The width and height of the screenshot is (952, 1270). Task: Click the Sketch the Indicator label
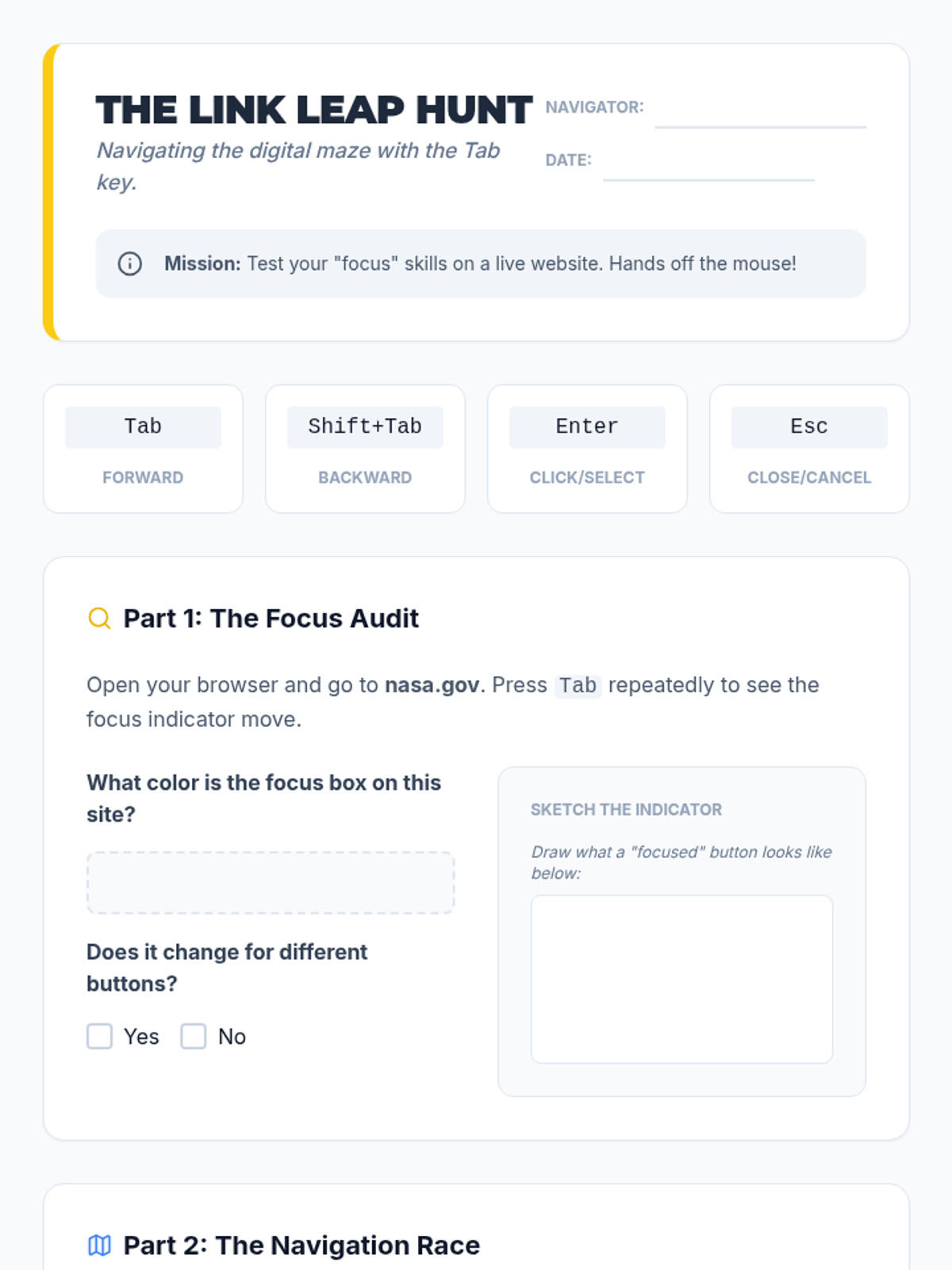[x=626, y=810]
